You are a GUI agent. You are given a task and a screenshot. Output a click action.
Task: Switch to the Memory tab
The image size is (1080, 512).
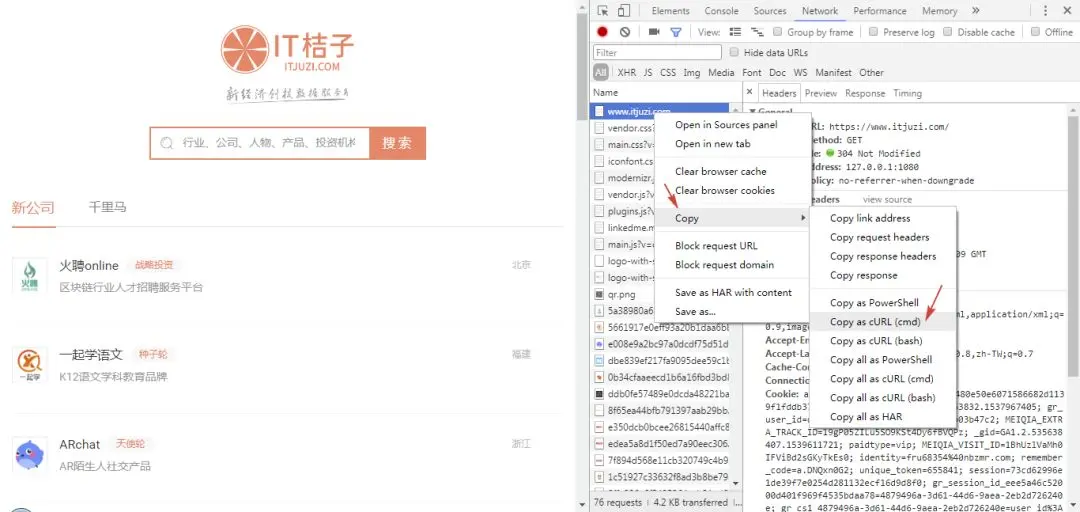[939, 10]
